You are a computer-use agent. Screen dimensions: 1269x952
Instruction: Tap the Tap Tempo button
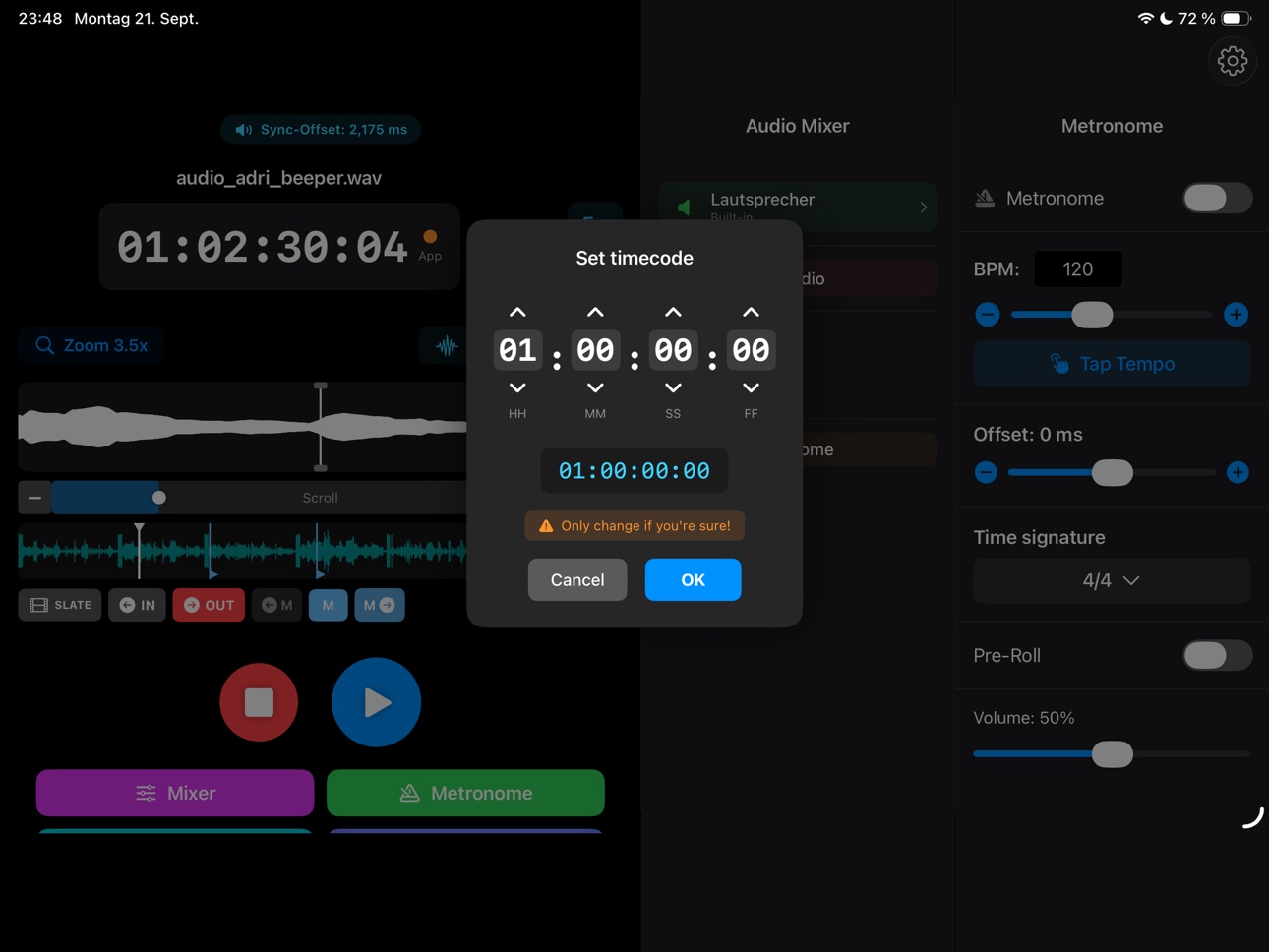coord(1112,364)
